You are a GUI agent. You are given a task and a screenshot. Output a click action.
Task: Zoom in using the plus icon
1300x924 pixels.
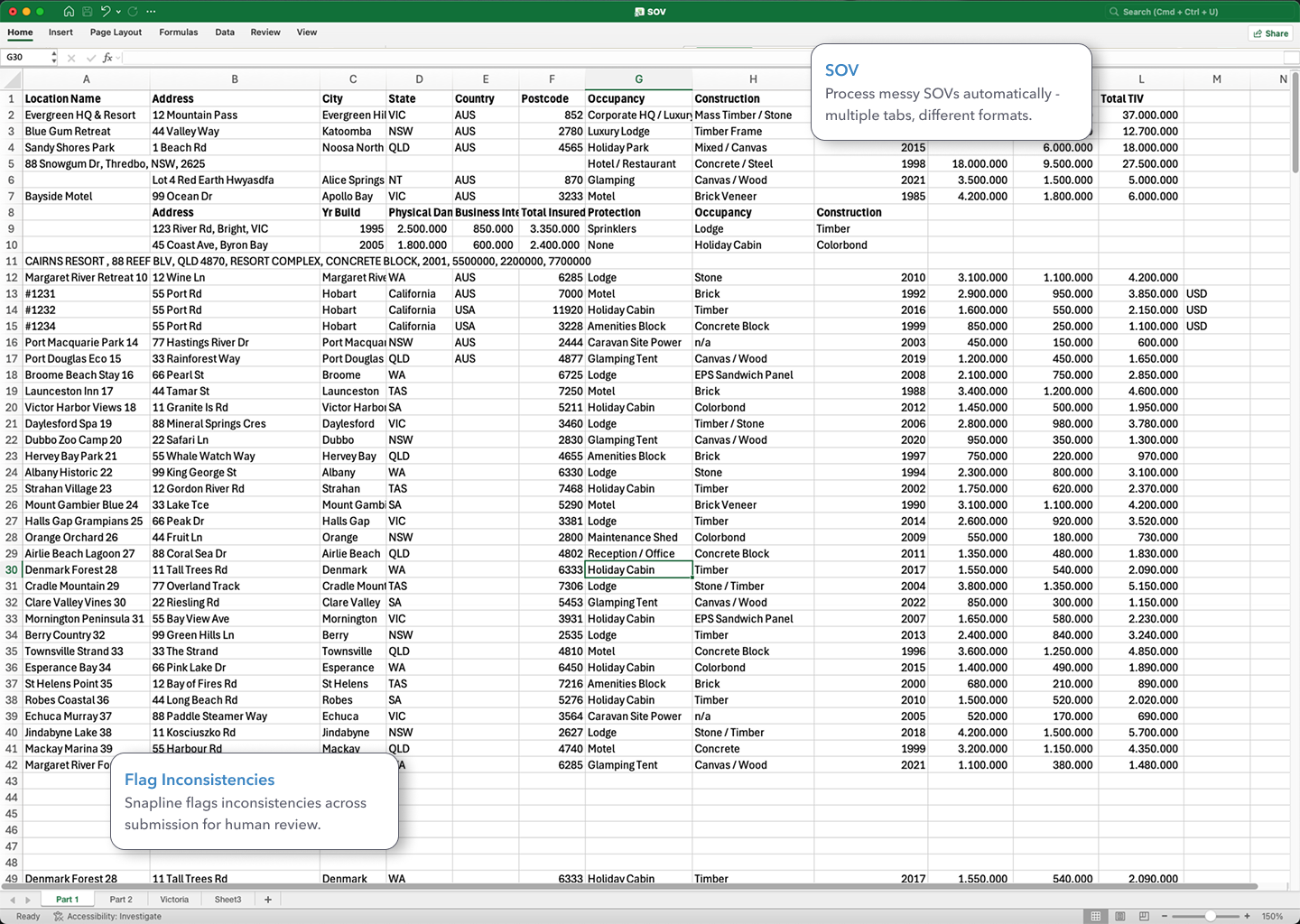[1247, 916]
